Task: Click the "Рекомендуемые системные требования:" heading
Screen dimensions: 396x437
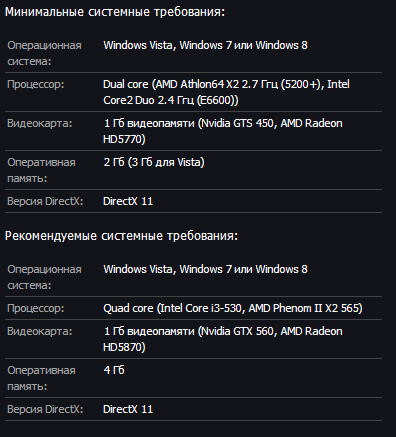Action: 122,236
